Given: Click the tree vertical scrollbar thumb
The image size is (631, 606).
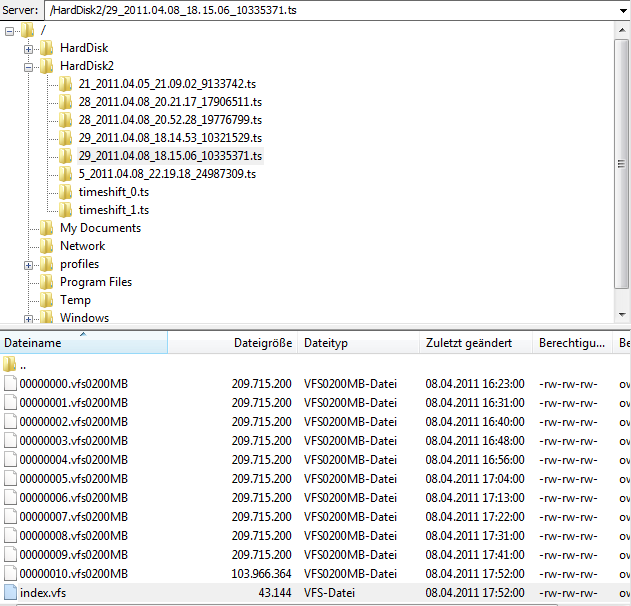Looking at the screenshot, I should coord(621,164).
